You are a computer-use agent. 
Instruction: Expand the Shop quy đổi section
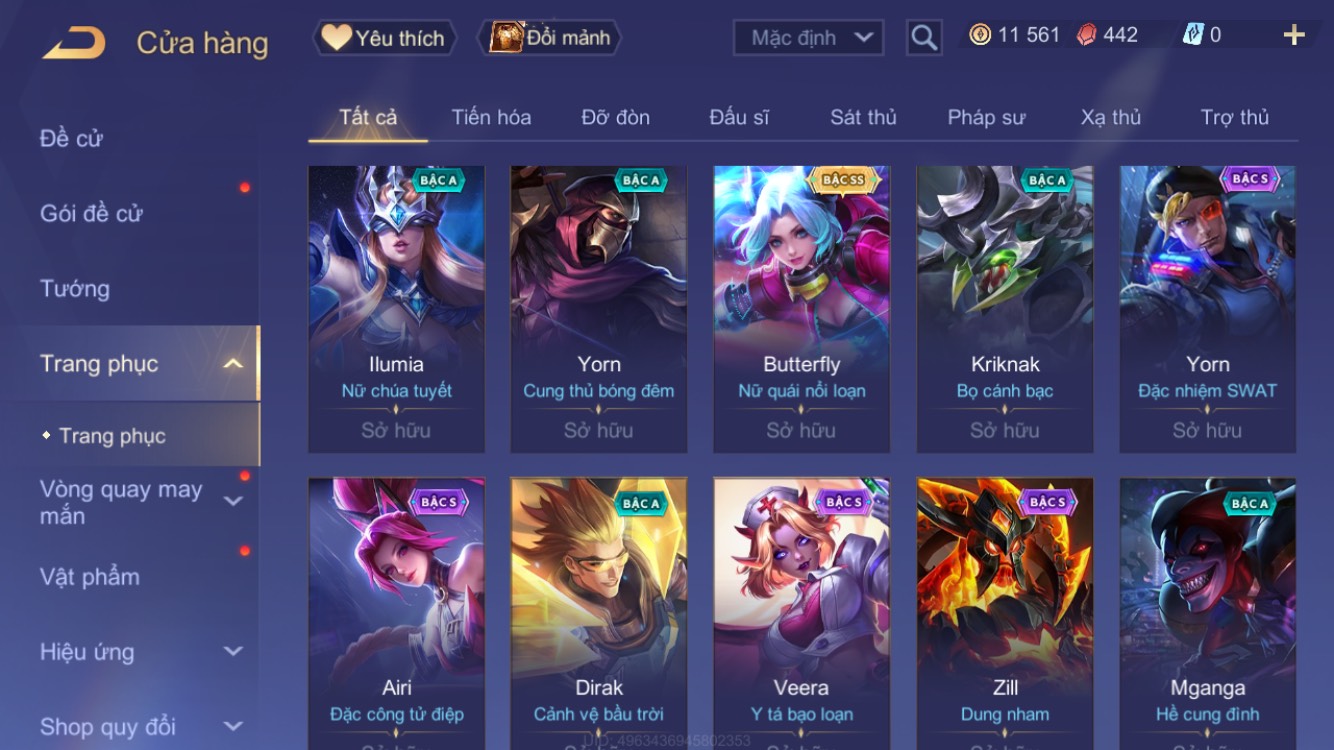(x=233, y=726)
